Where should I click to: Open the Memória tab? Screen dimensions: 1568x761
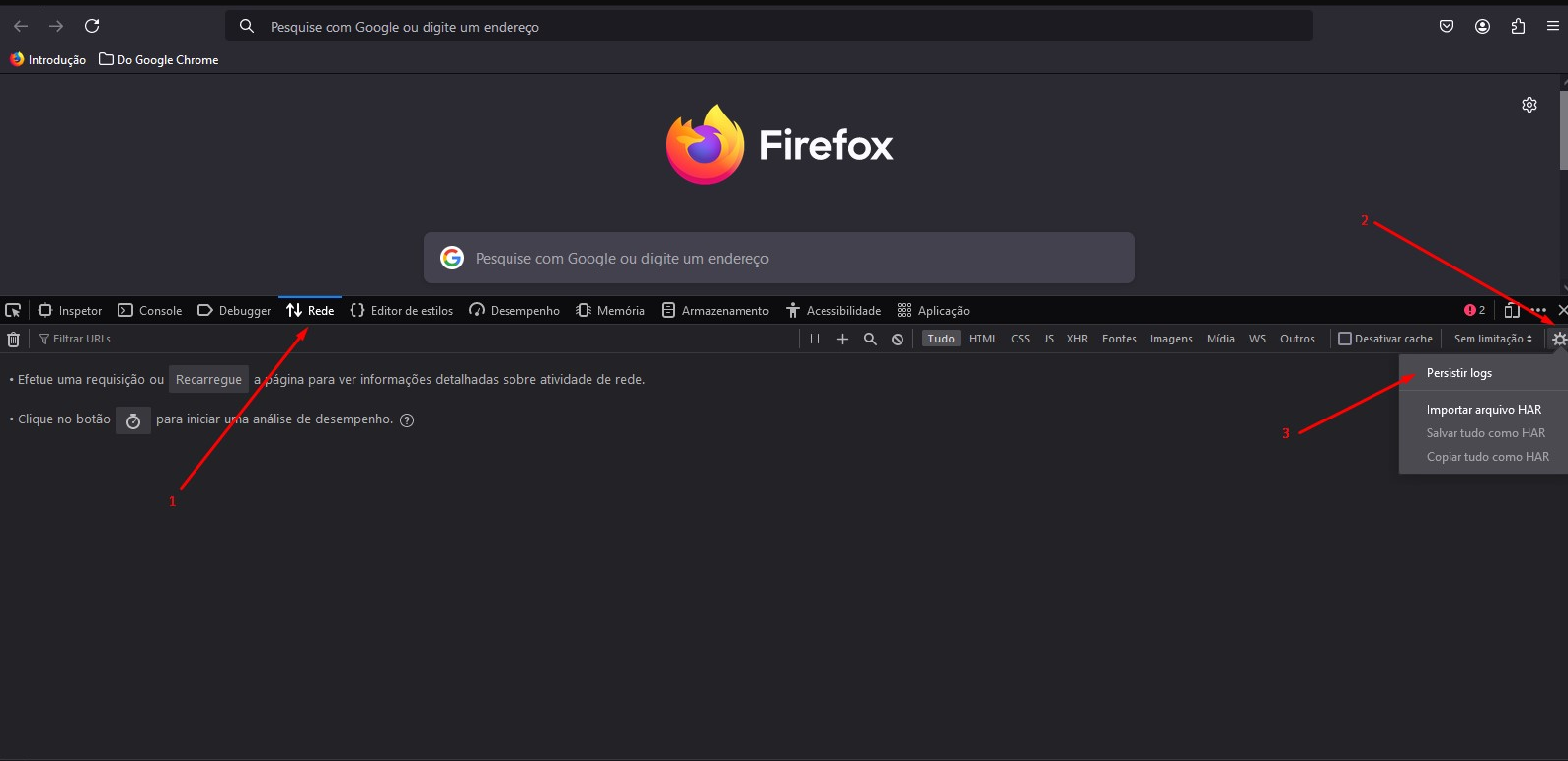coord(610,310)
